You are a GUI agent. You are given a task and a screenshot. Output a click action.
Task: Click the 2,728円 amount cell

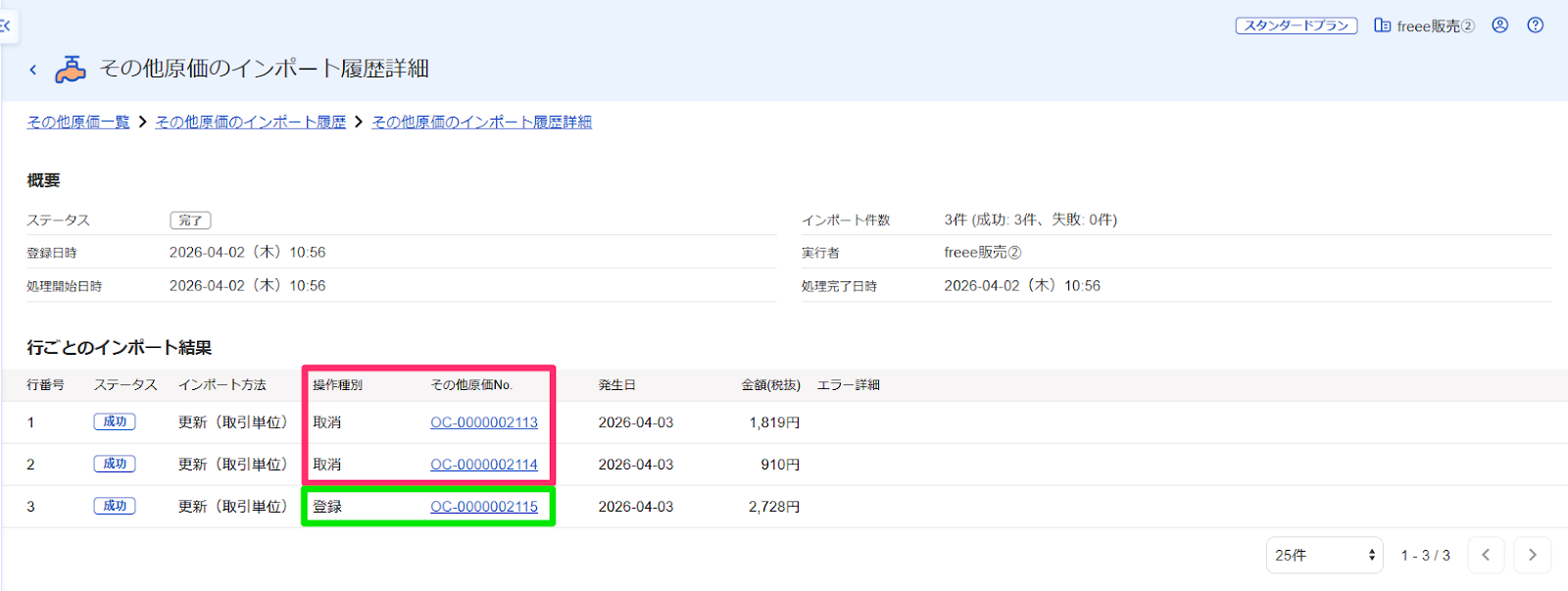(x=774, y=507)
